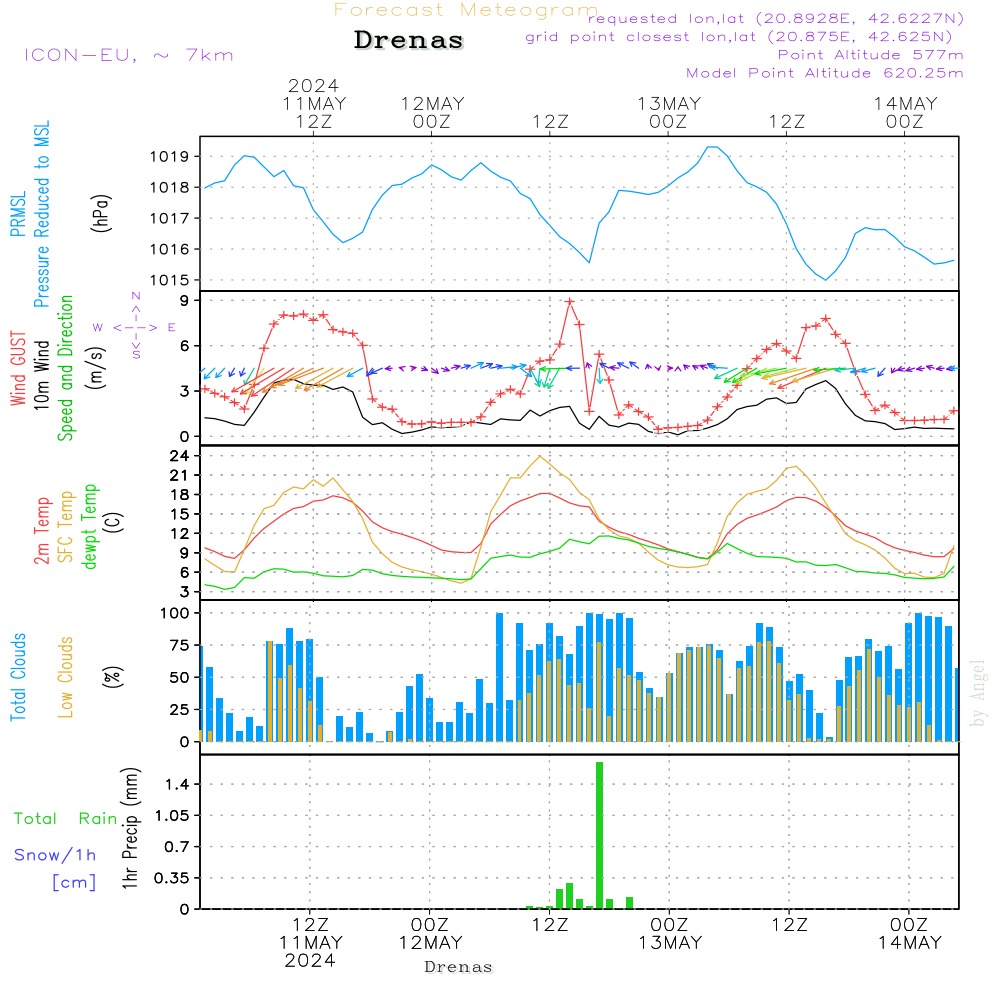Click the '1019' pressure axis value
The image size is (1000, 1000).
[x=170, y=157]
